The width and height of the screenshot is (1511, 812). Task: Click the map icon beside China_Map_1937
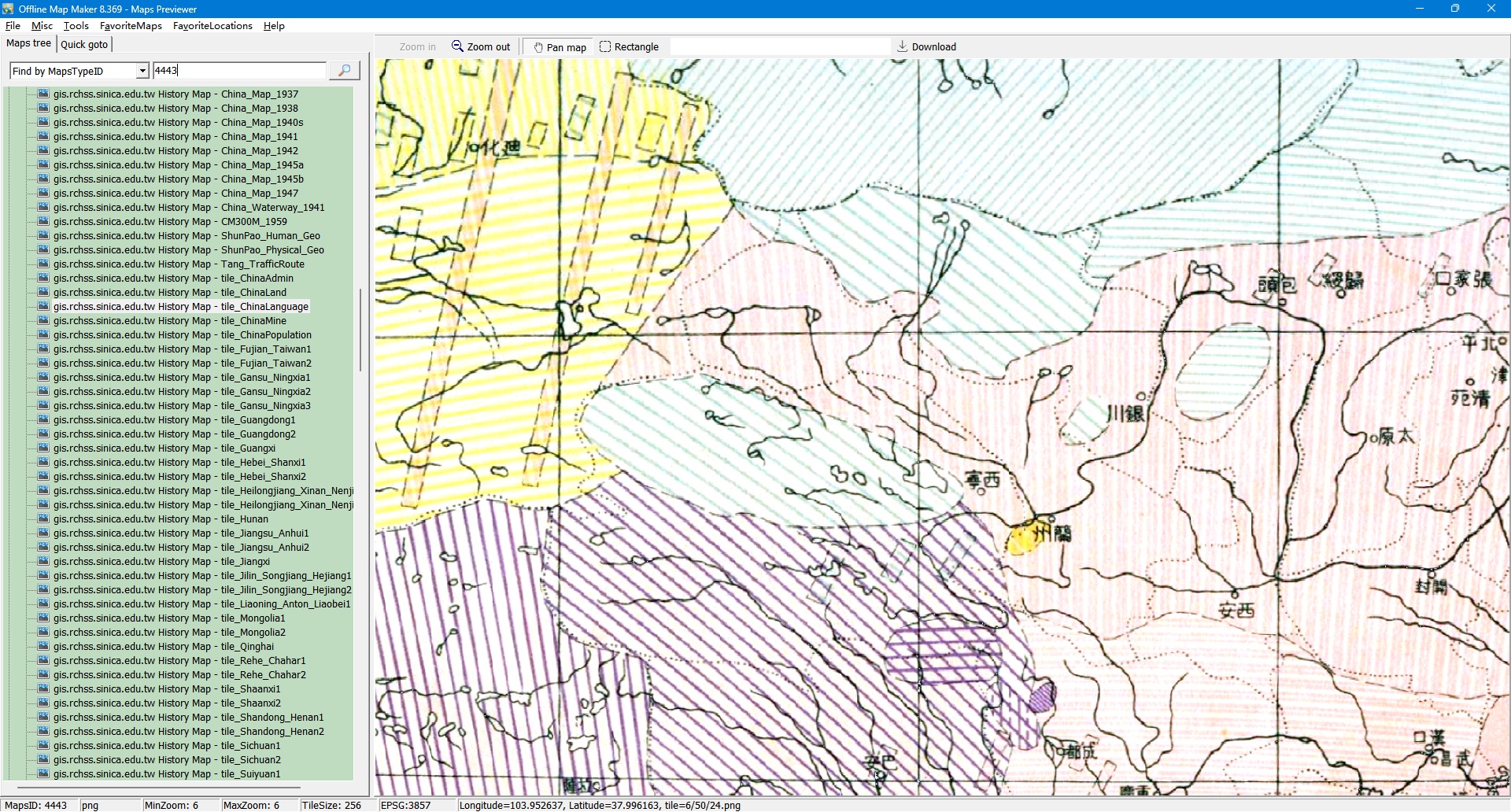pyautogui.click(x=43, y=94)
